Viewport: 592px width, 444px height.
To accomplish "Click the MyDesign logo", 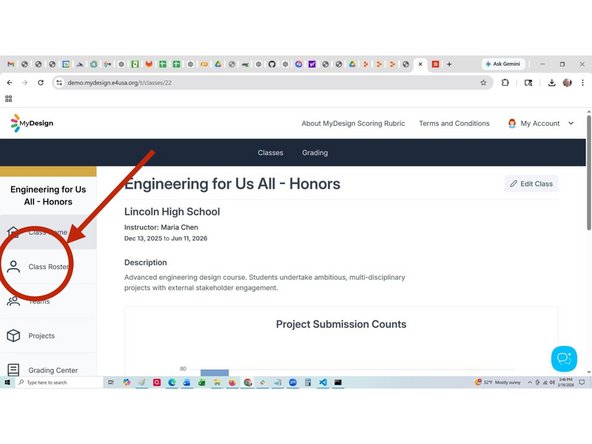I will 32,123.
